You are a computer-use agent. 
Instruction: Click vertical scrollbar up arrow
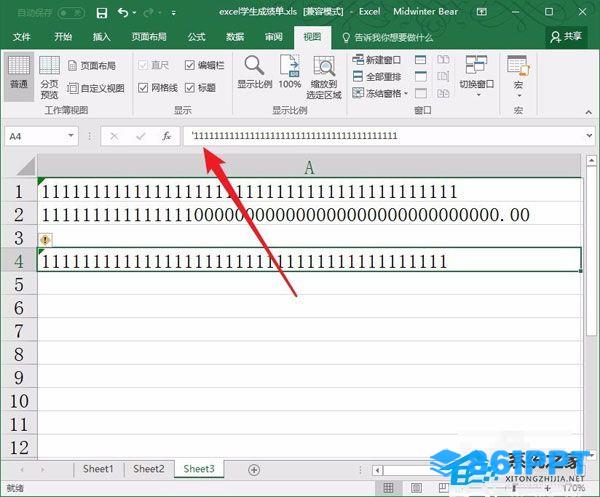[592, 160]
